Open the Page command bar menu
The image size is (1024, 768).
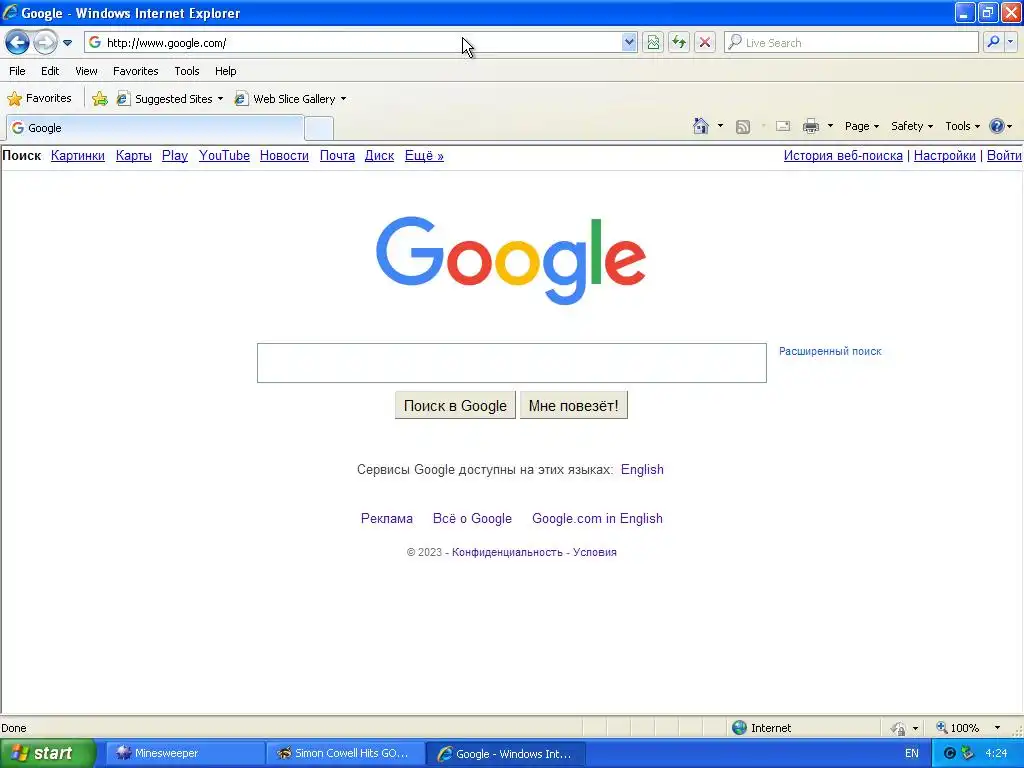(x=861, y=126)
